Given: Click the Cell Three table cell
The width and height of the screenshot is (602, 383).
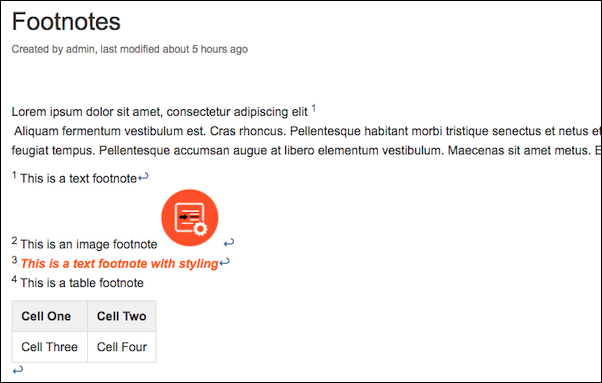Looking at the screenshot, I should (x=50, y=347).
